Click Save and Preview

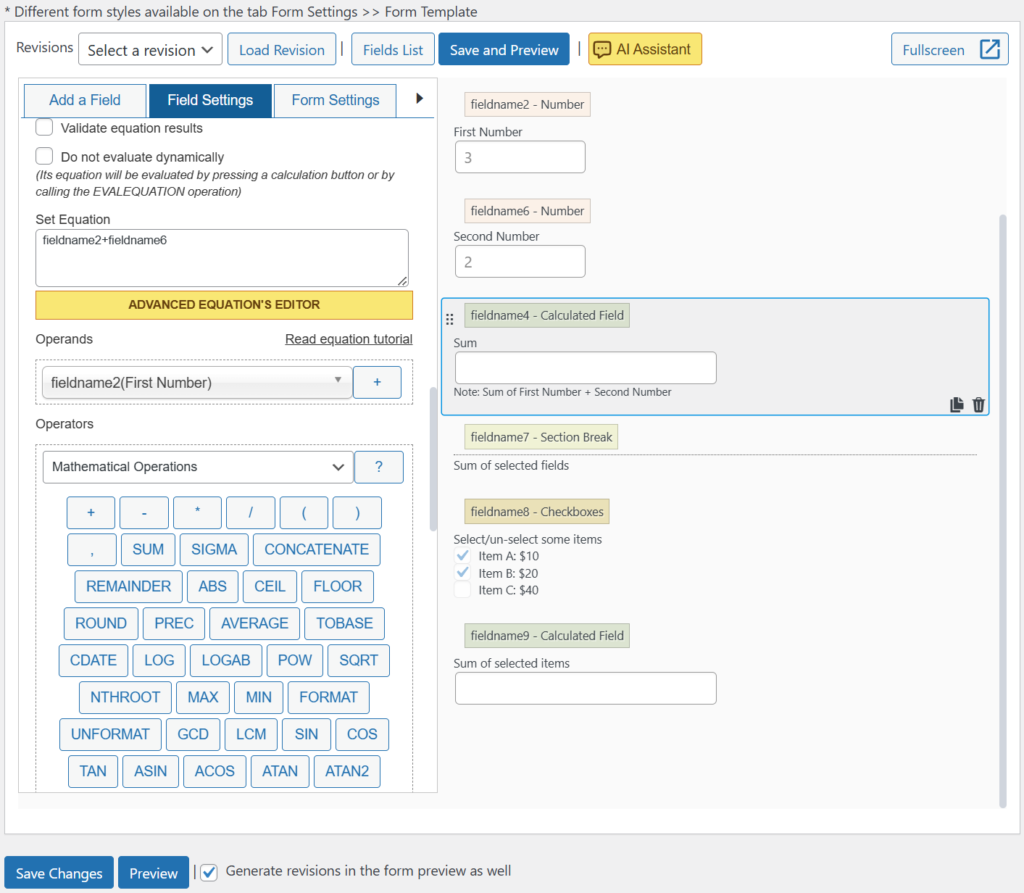click(x=504, y=50)
